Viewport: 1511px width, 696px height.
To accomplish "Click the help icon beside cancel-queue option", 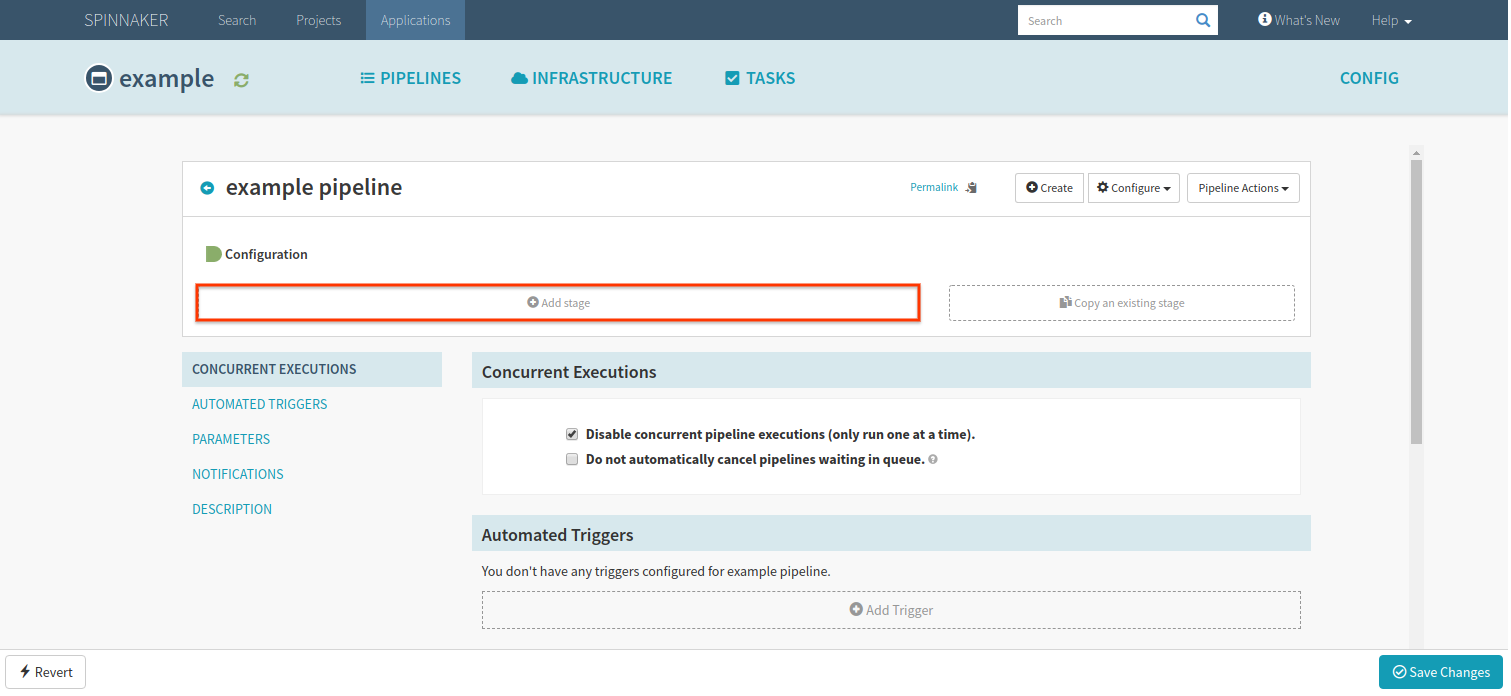I will [933, 460].
